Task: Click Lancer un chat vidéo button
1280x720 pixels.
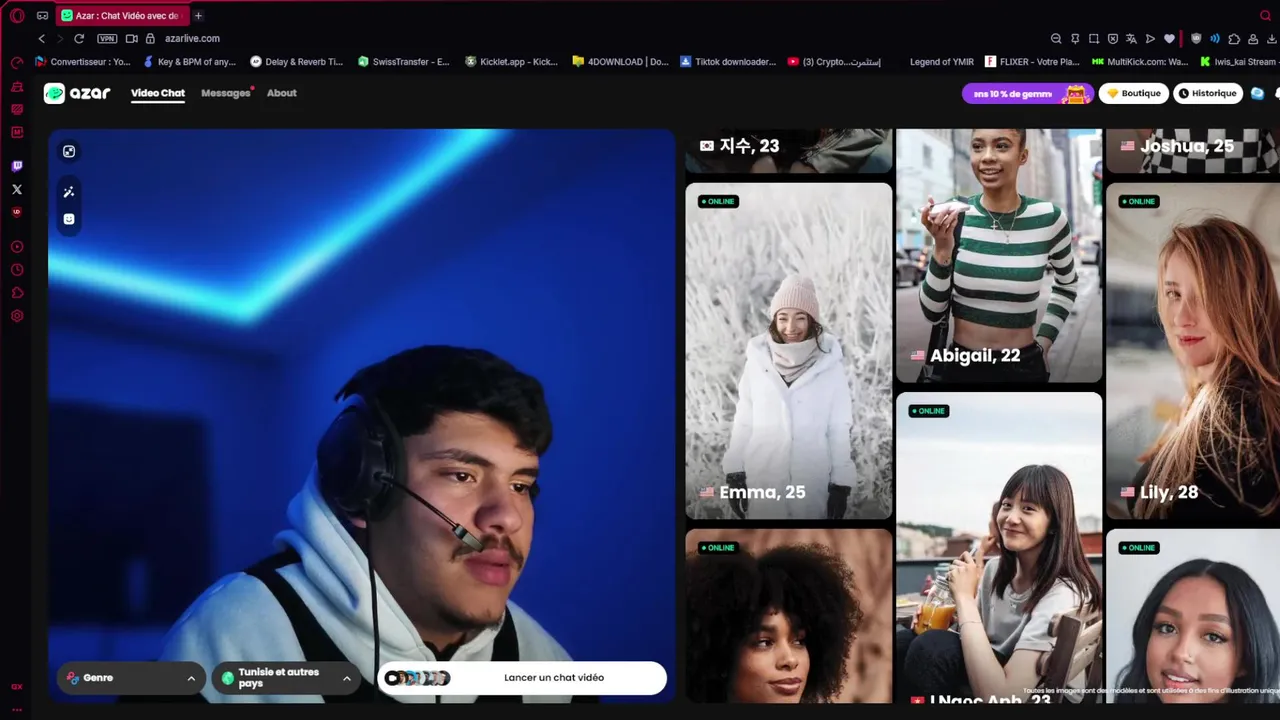Action: point(522,678)
